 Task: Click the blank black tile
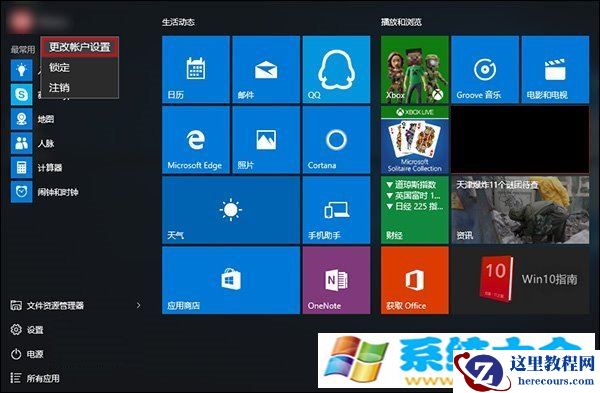(520, 140)
